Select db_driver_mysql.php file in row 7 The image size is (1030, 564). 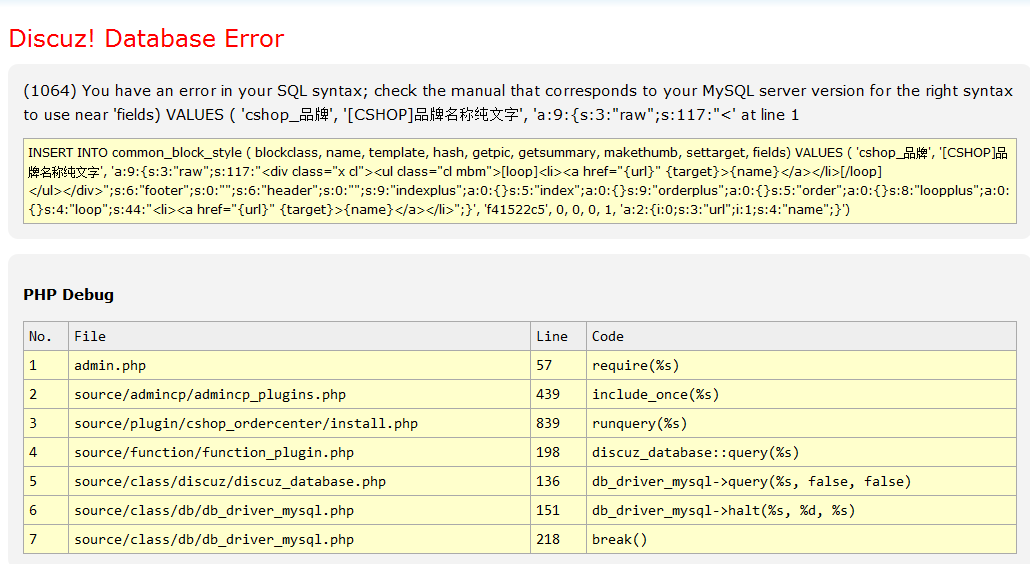(x=300, y=539)
